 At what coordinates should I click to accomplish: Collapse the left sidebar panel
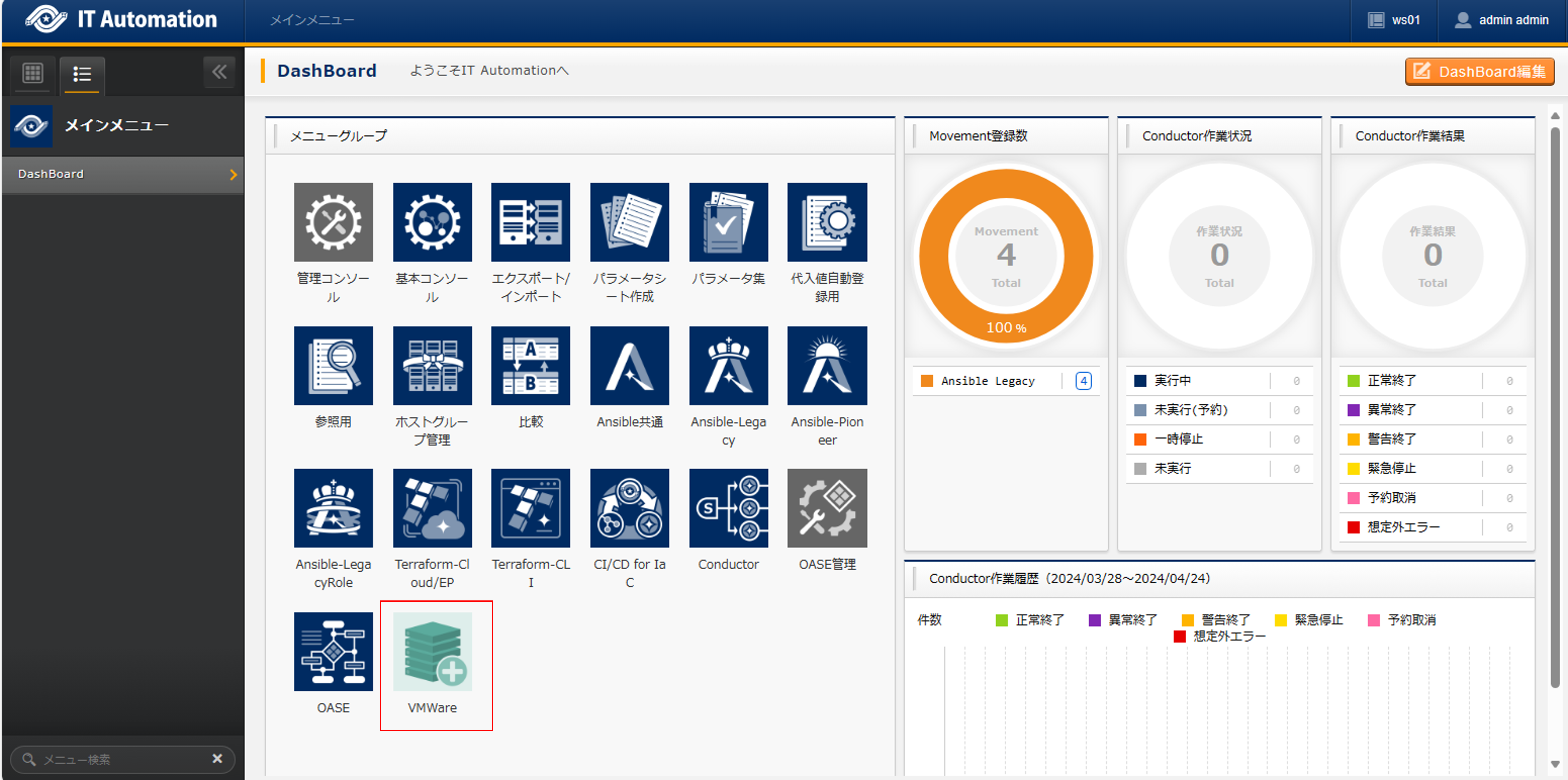219,72
